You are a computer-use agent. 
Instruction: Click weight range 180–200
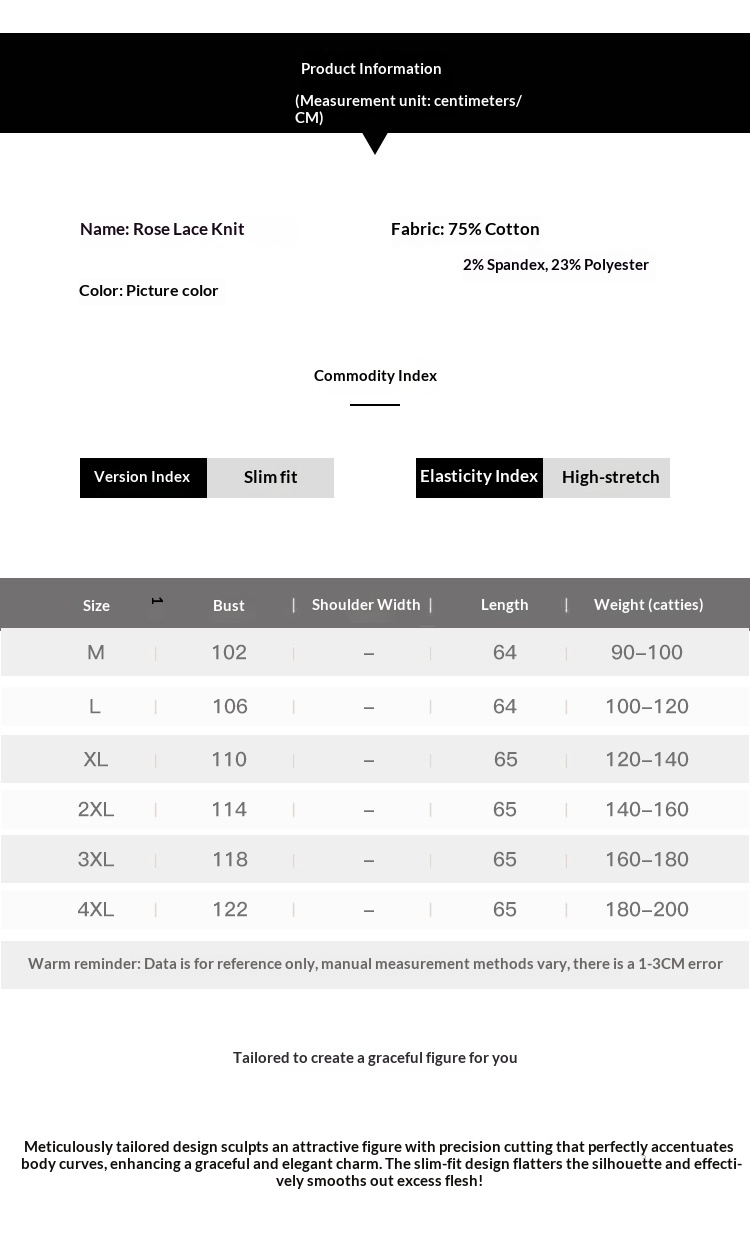[x=647, y=909]
